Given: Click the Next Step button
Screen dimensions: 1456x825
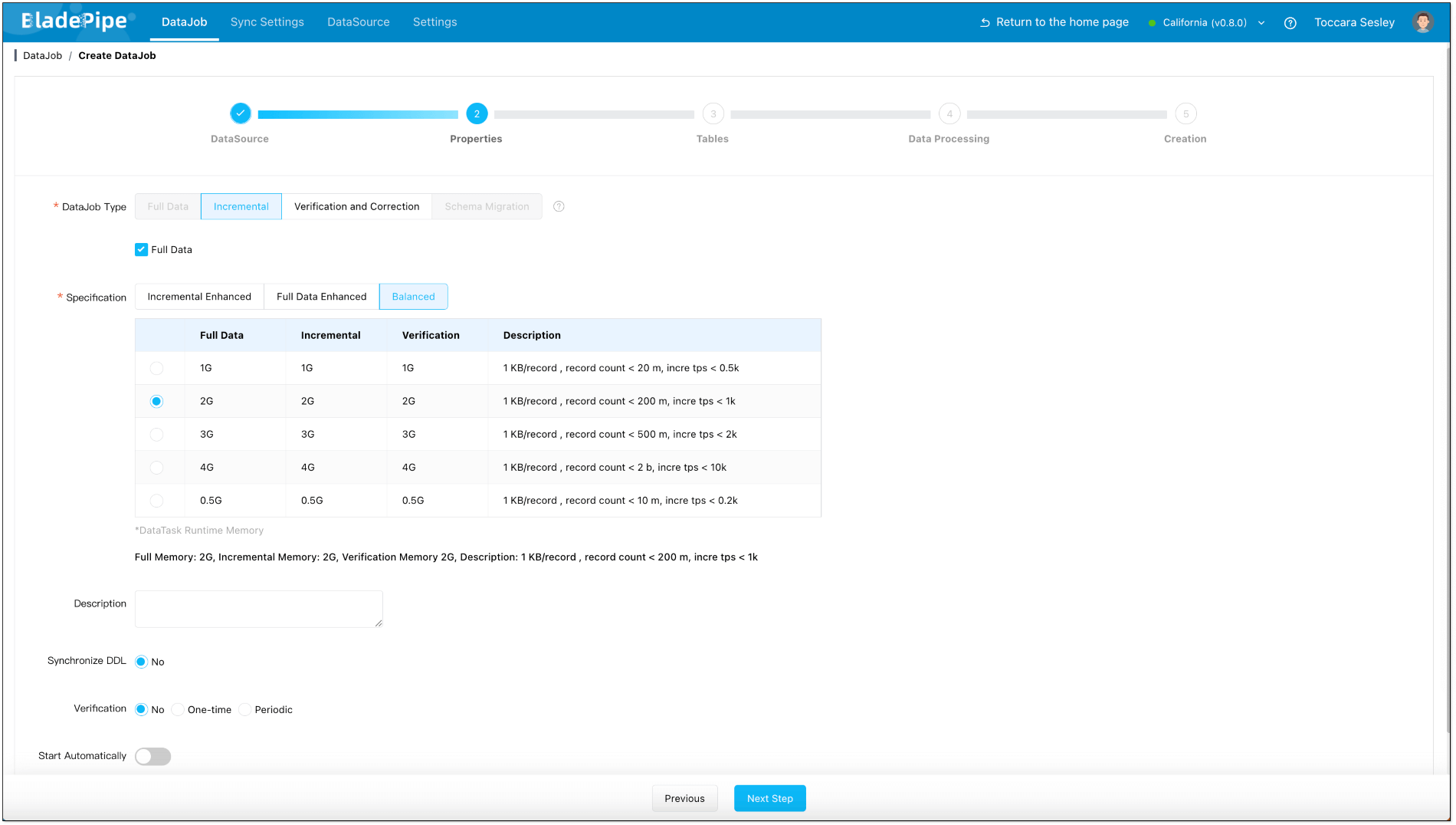Looking at the screenshot, I should (769, 798).
